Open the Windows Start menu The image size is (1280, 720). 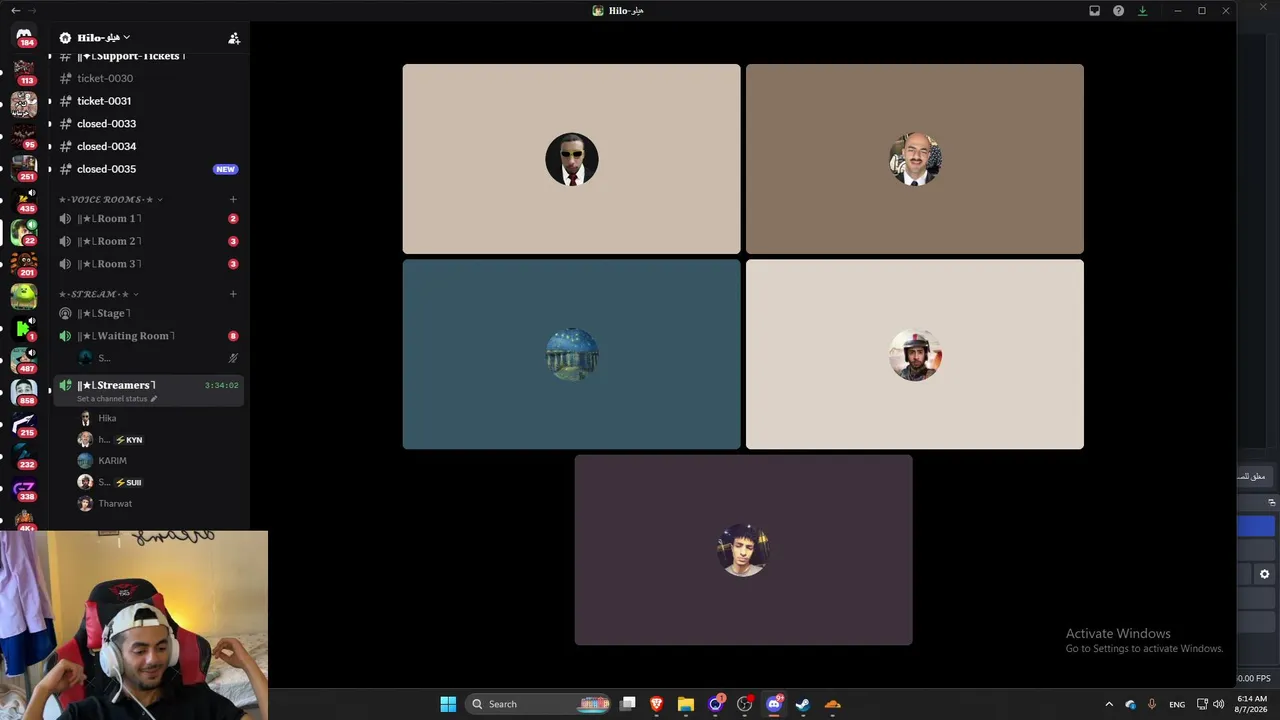448,704
